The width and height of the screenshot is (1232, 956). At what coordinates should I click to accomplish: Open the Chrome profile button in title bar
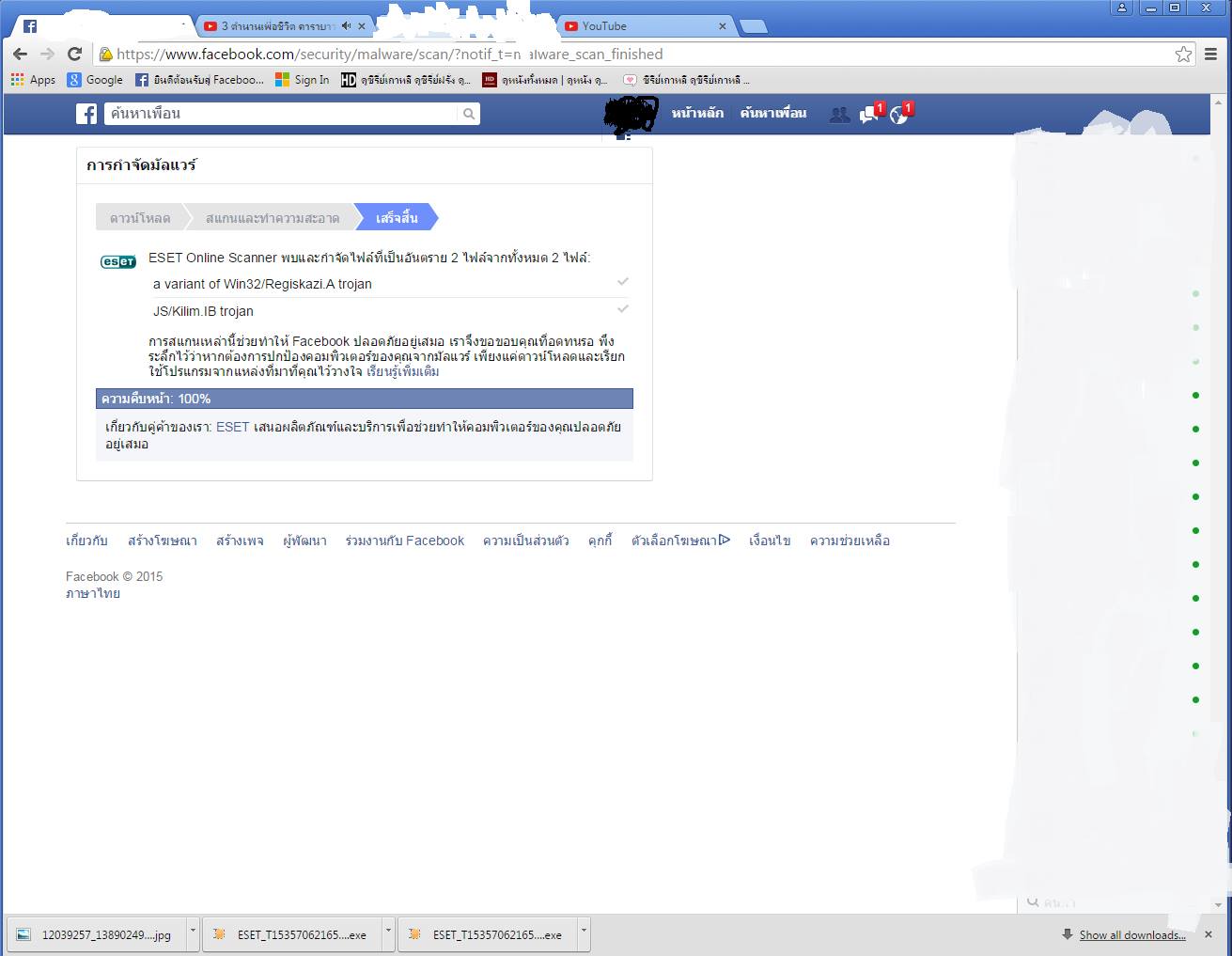click(1121, 8)
